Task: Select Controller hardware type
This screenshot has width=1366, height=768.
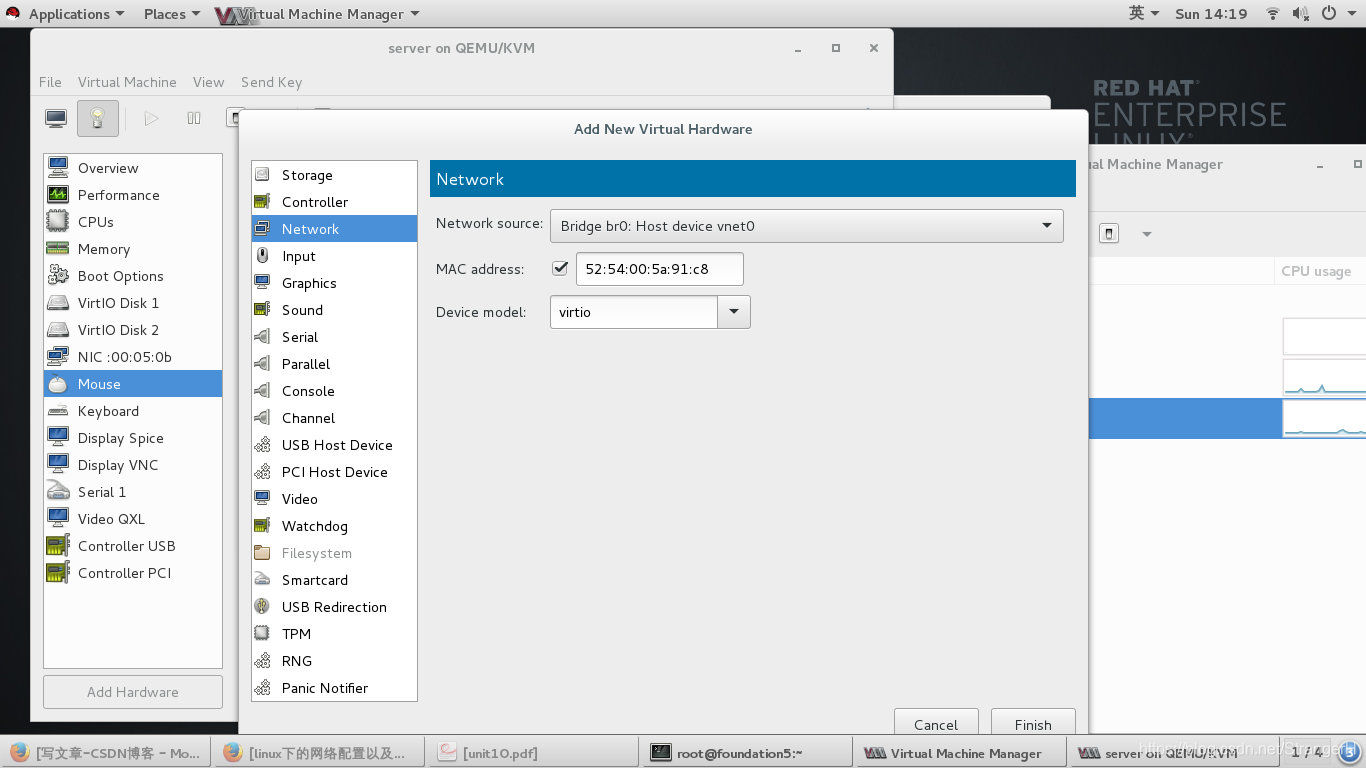Action: (334, 202)
